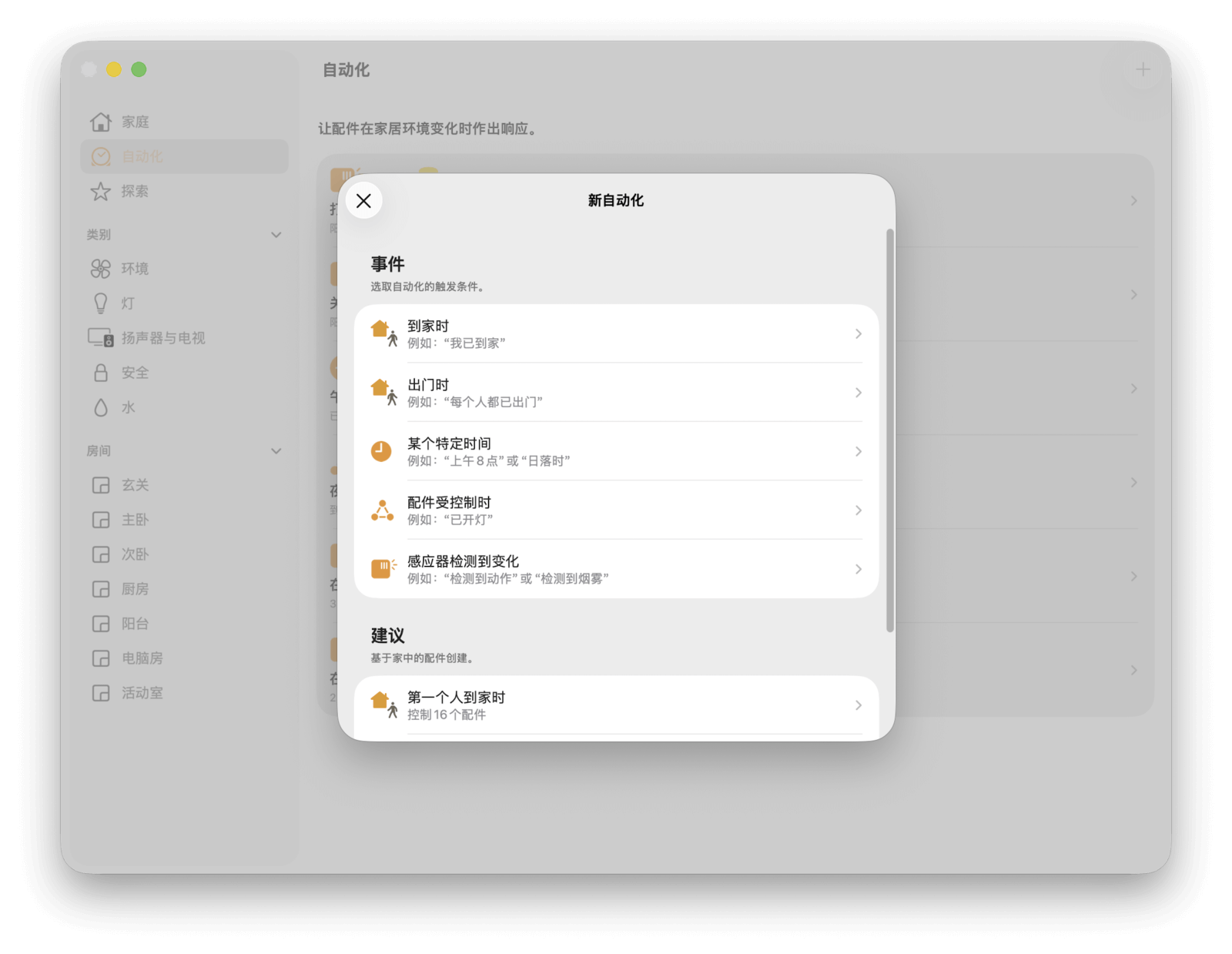This screenshot has height=954, width=1232.
Task: Click the room icon beside 主卧
Action: coord(101,520)
